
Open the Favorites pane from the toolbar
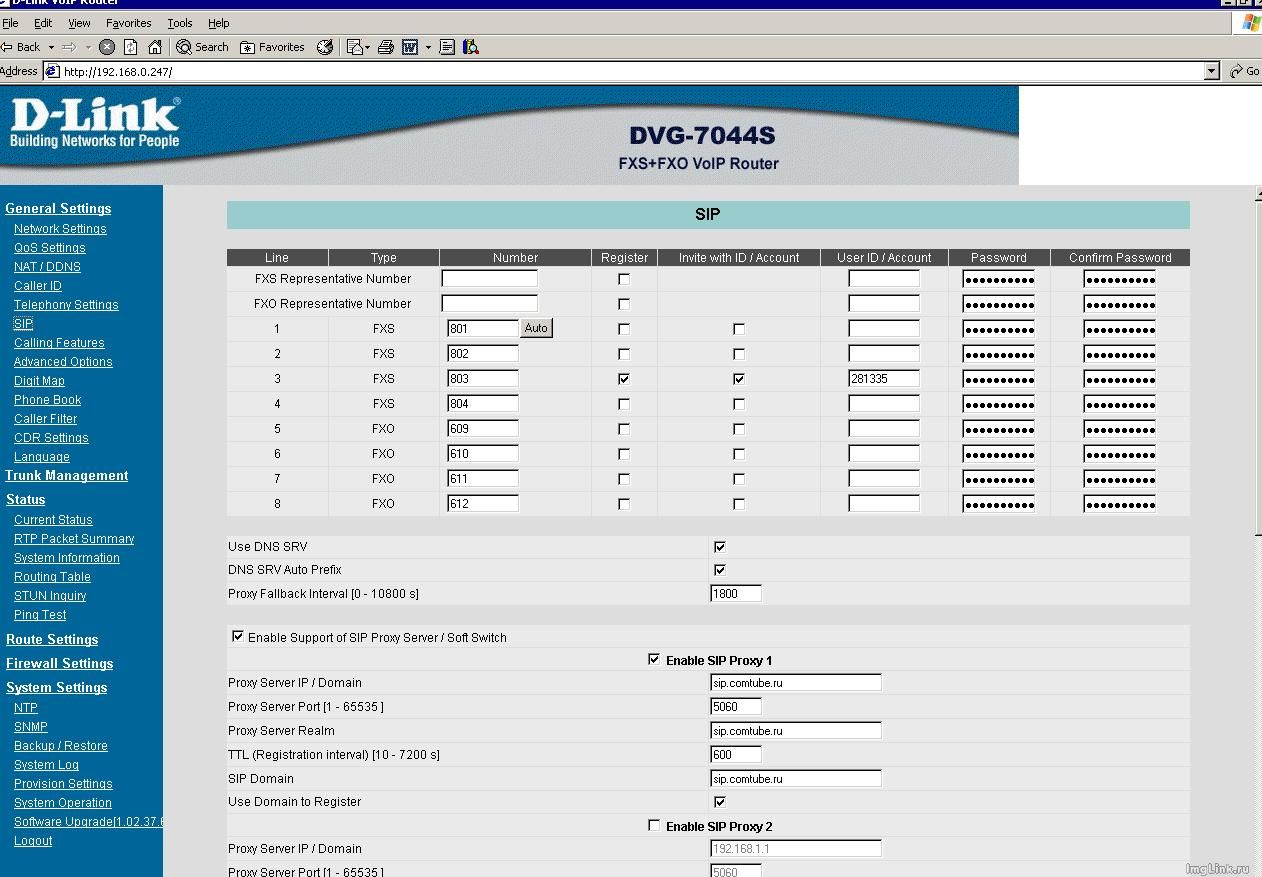click(272, 47)
